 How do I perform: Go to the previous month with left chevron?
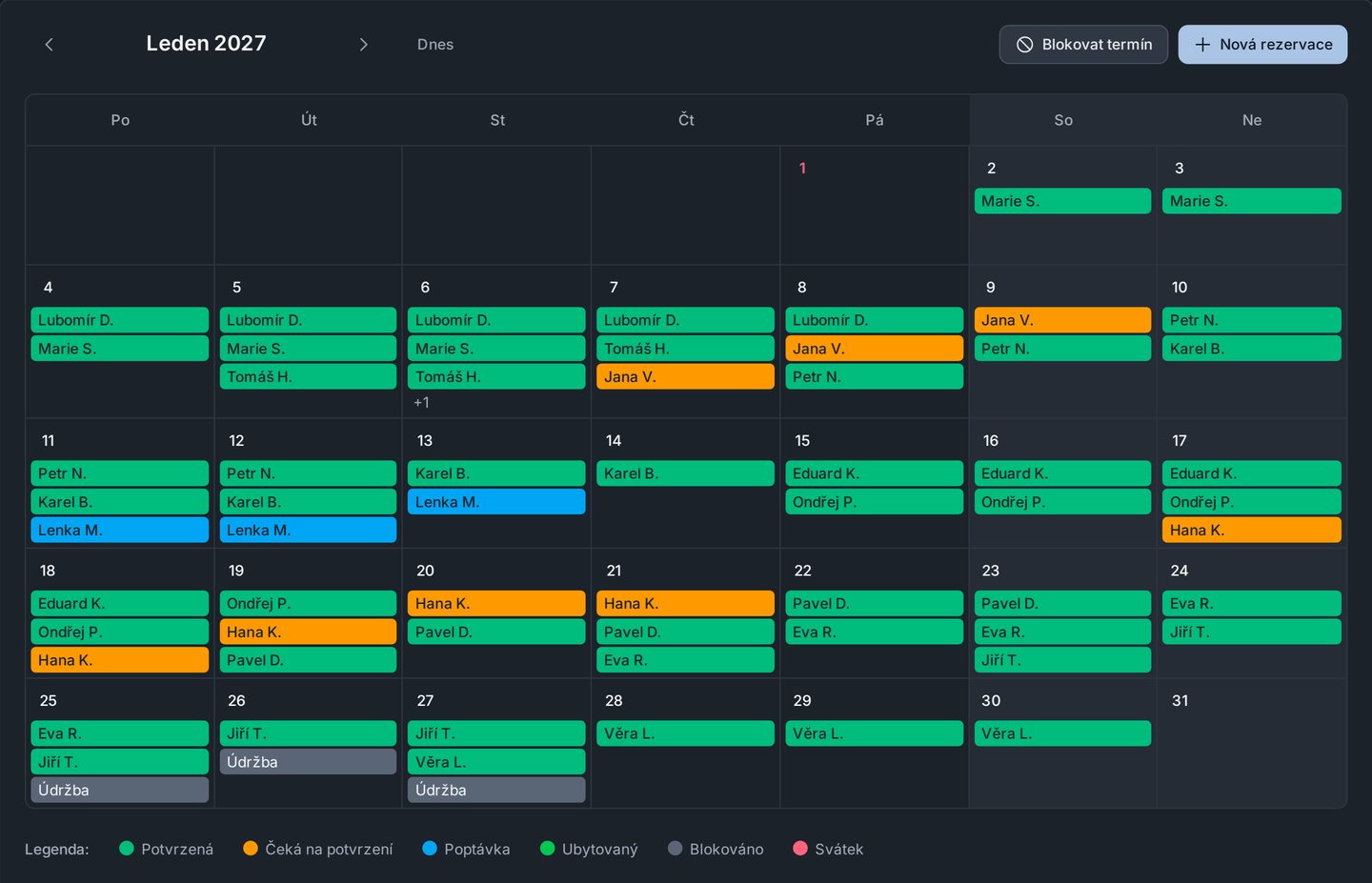pos(50,45)
